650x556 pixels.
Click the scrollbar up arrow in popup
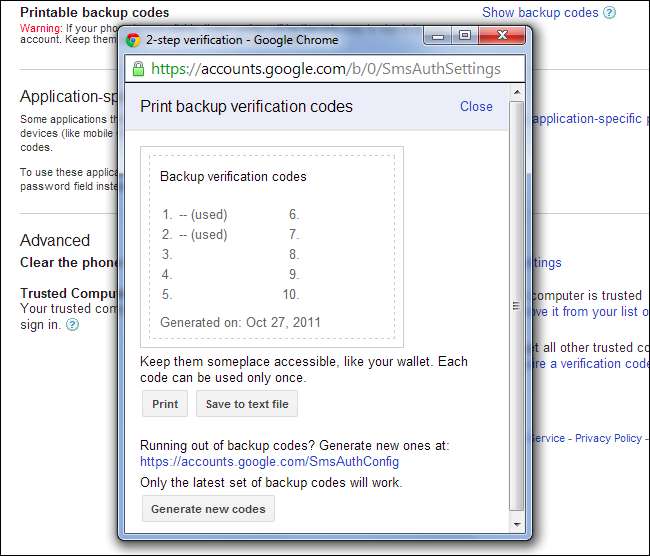[517, 92]
